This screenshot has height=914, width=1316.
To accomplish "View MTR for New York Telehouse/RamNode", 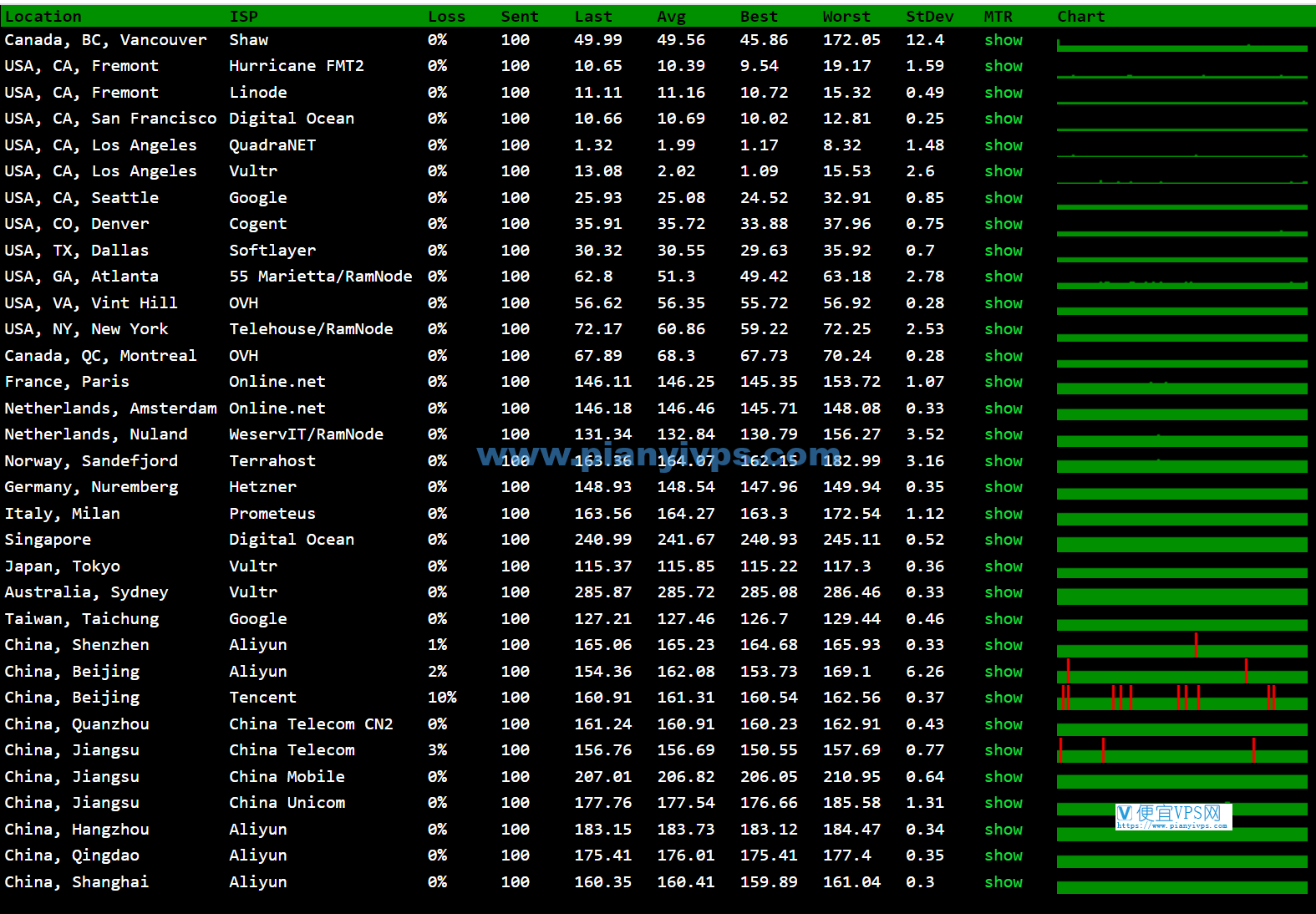I will click(1003, 329).
